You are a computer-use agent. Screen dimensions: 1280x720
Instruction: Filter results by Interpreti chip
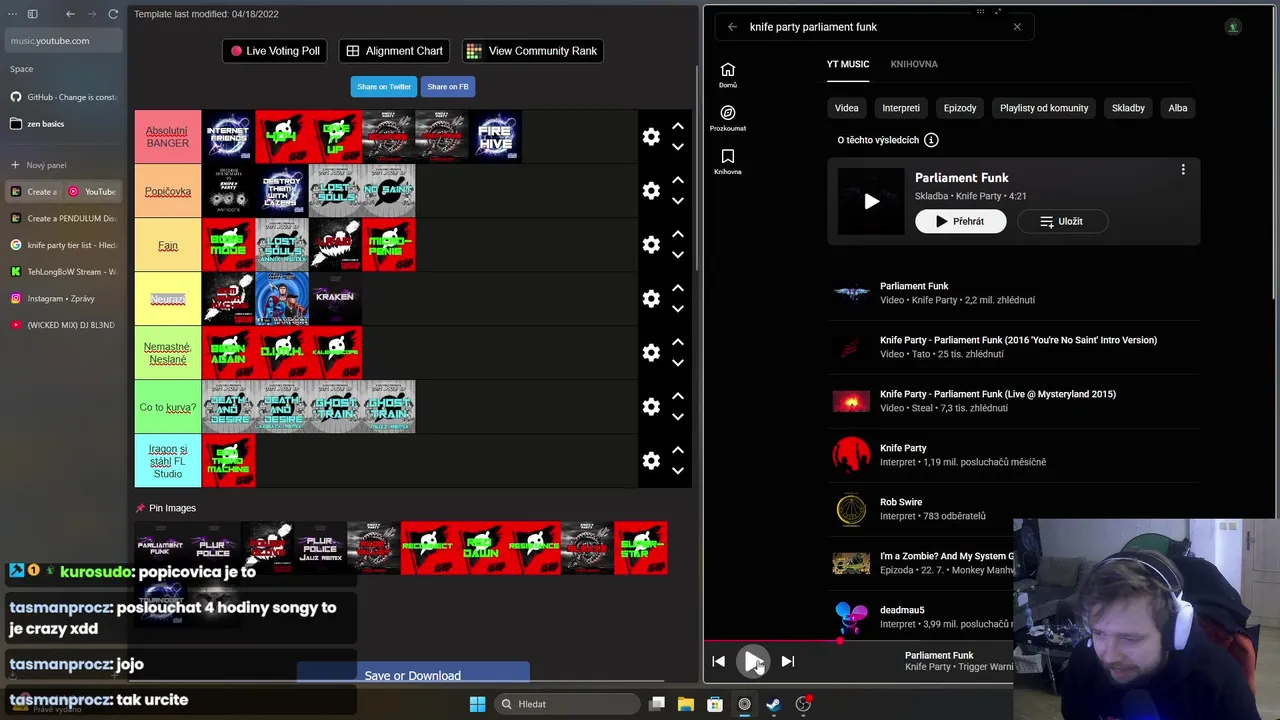pos(901,108)
